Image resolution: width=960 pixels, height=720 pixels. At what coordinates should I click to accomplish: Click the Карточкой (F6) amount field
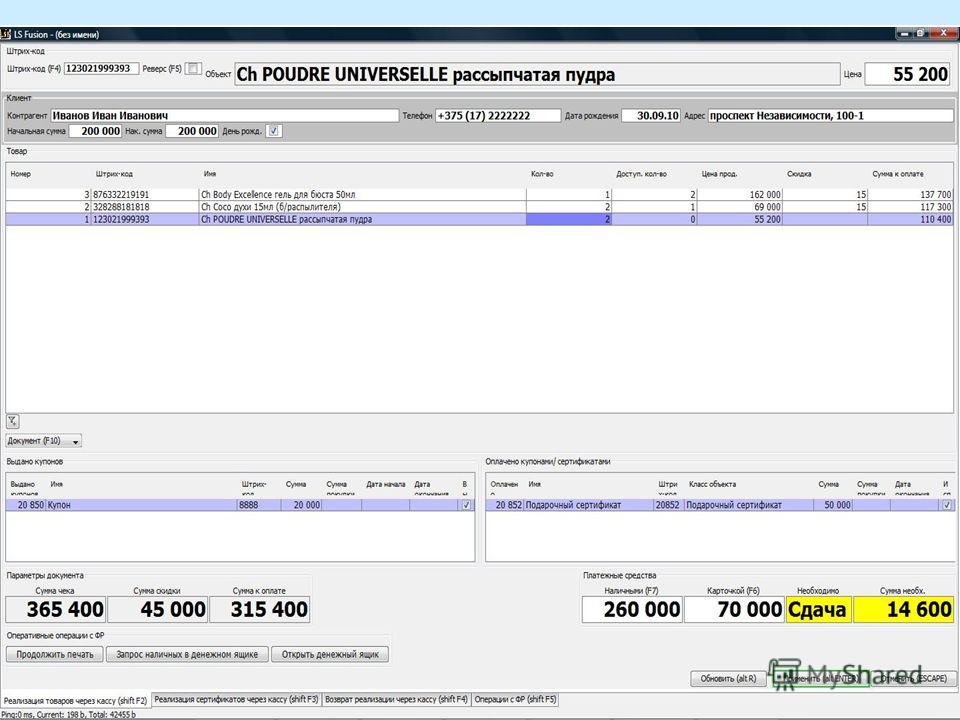735,610
